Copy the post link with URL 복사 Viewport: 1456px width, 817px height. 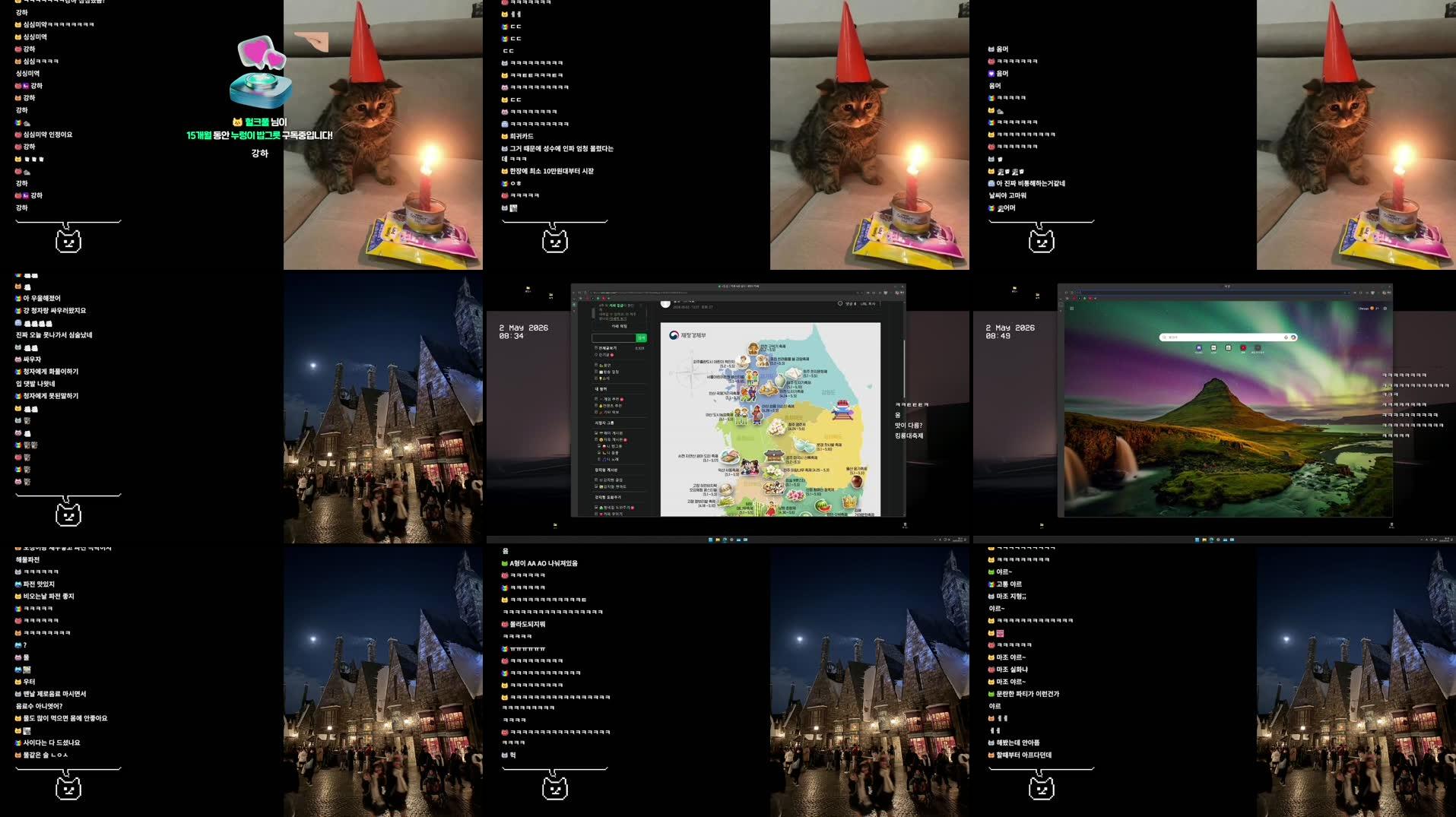click(x=868, y=304)
